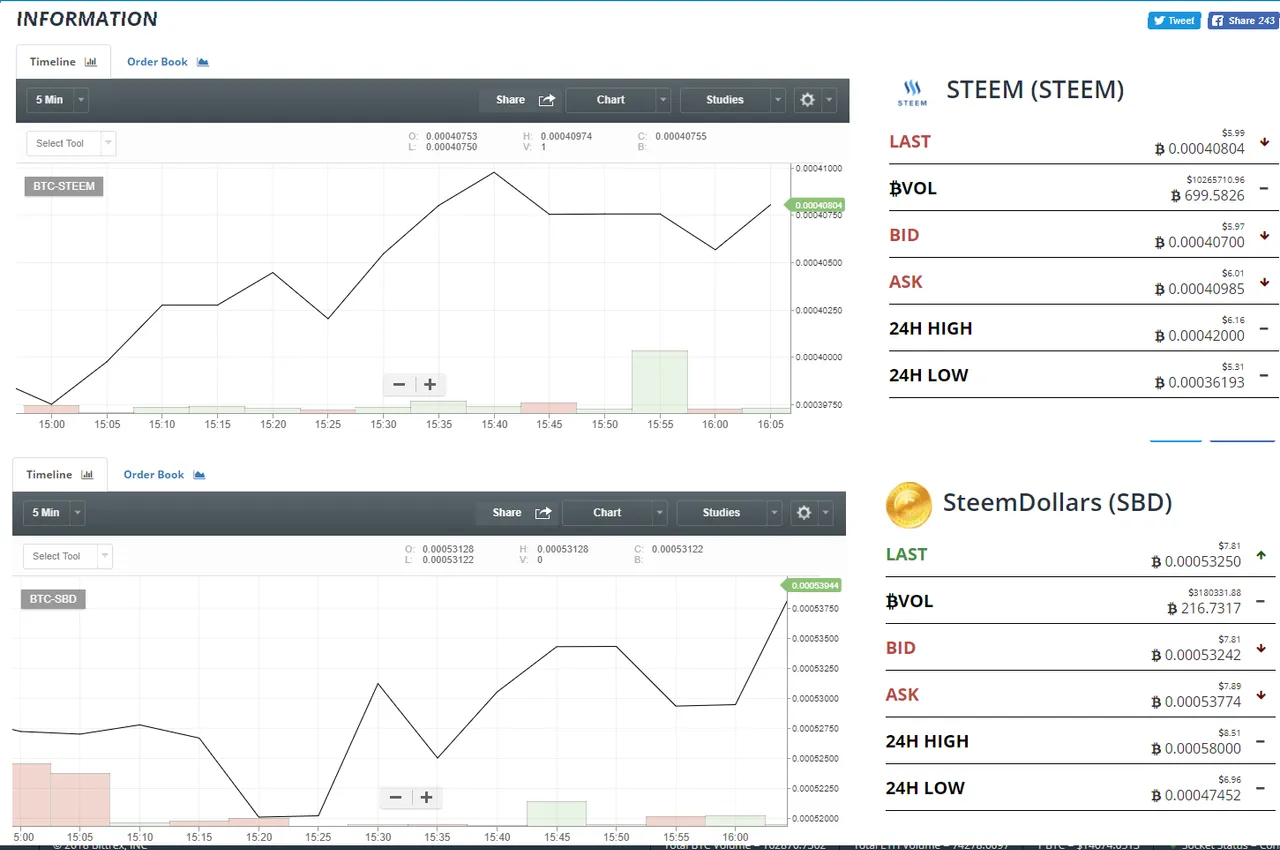Image resolution: width=1280 pixels, height=850 pixels.
Task: Expand the Studies dropdown on BTC-SBD chart
Action: (728, 513)
